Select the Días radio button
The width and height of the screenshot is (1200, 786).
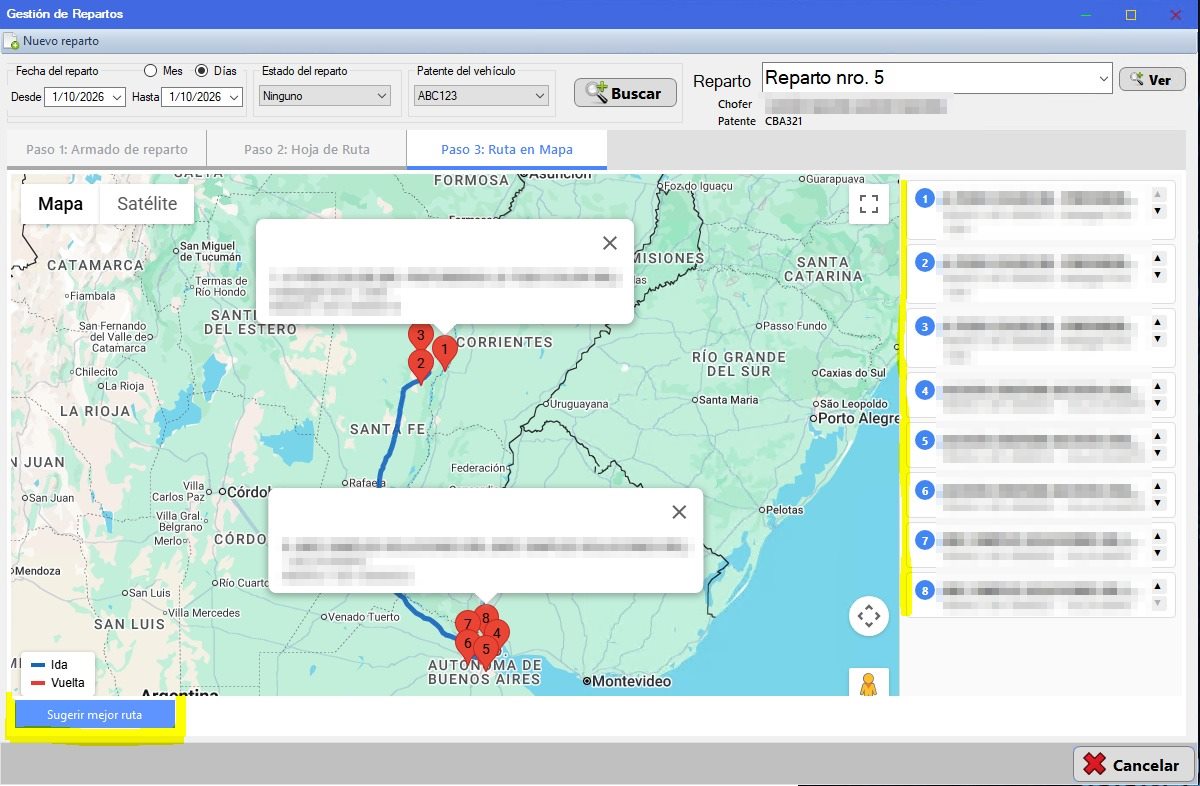tap(201, 71)
